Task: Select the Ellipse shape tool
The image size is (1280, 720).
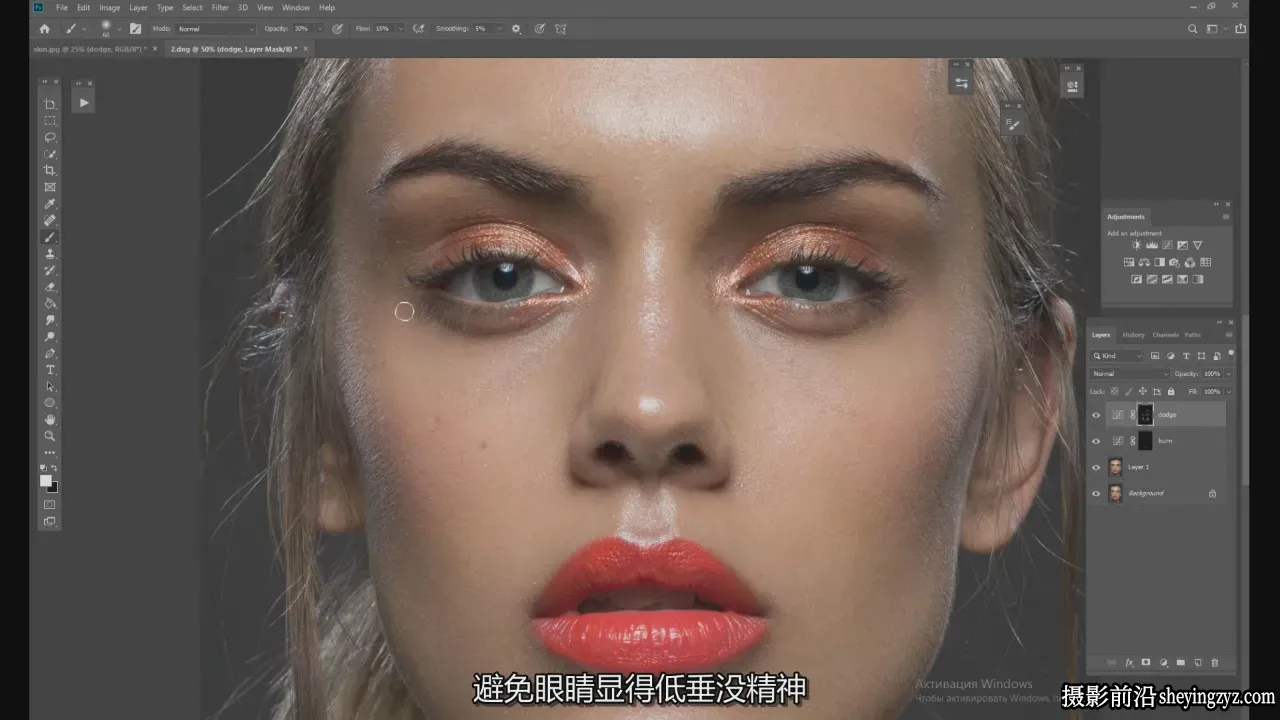Action: [x=50, y=403]
